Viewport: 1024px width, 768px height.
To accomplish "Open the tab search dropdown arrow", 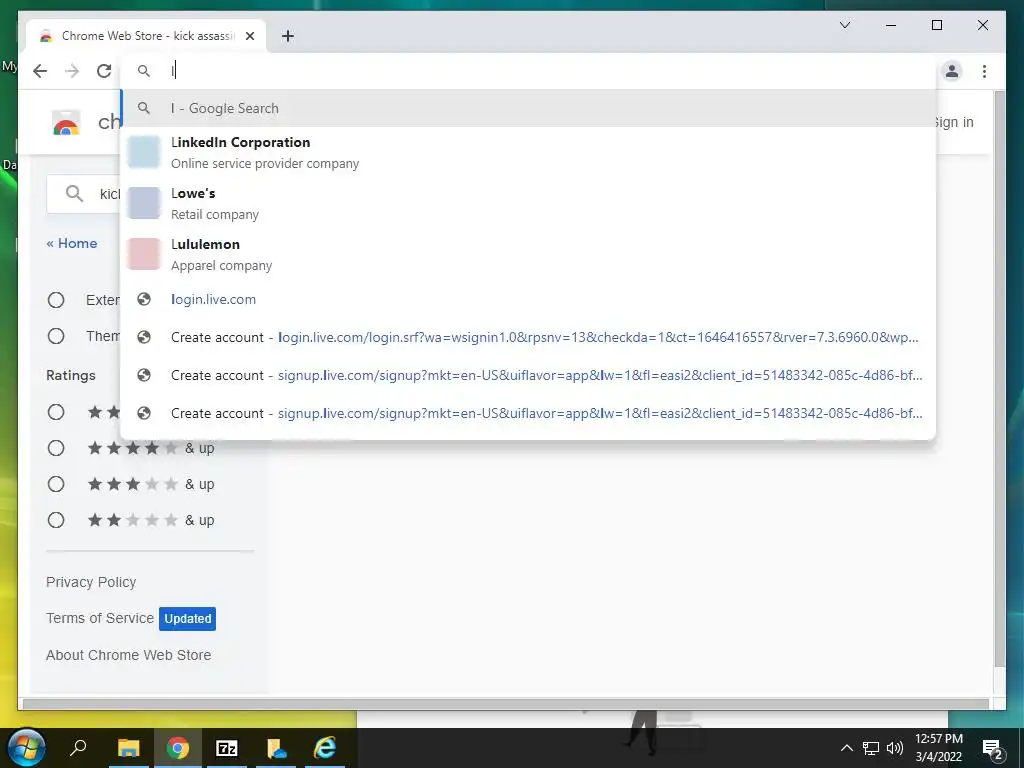I will click(844, 25).
